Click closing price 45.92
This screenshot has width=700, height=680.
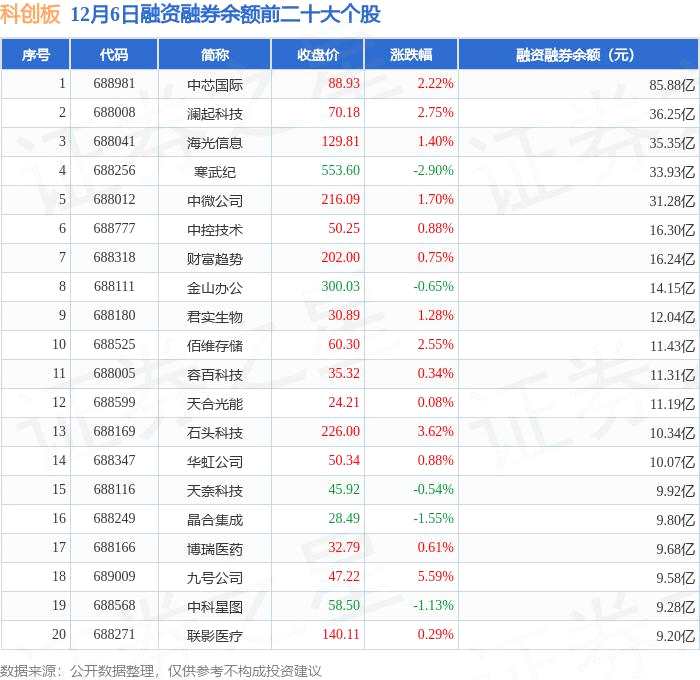click(344, 490)
